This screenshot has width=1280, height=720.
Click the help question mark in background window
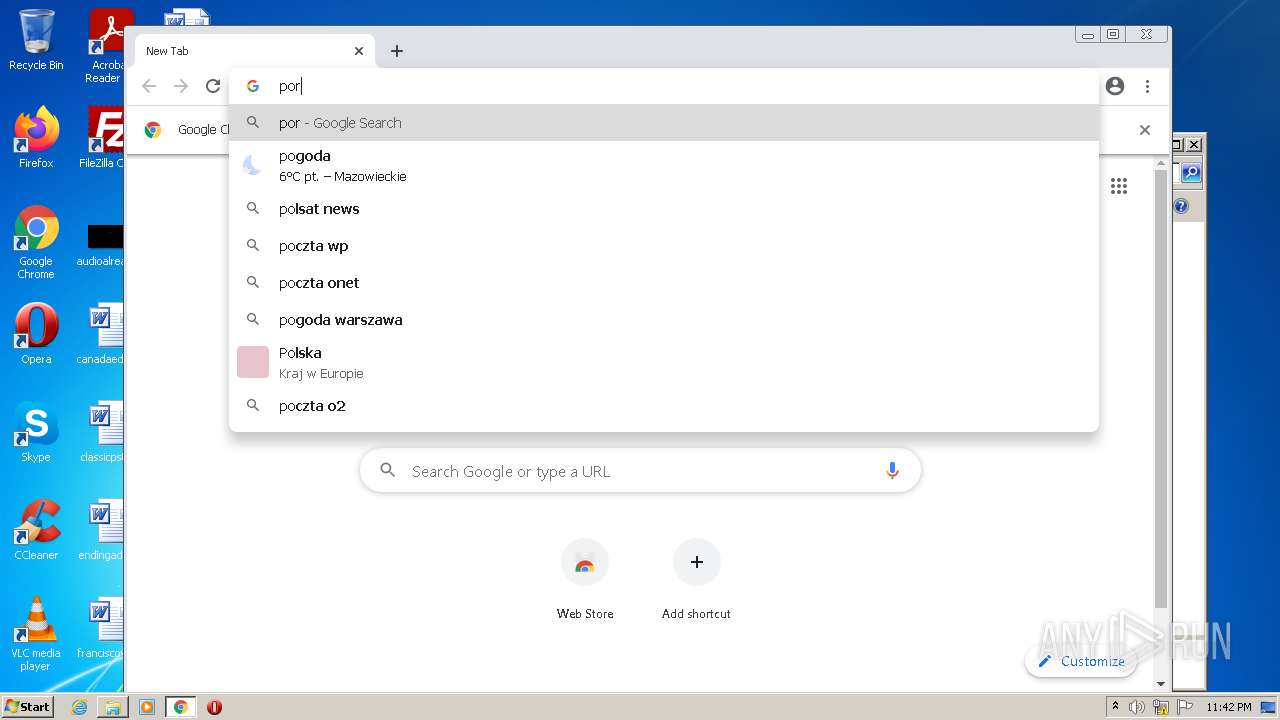point(1181,206)
